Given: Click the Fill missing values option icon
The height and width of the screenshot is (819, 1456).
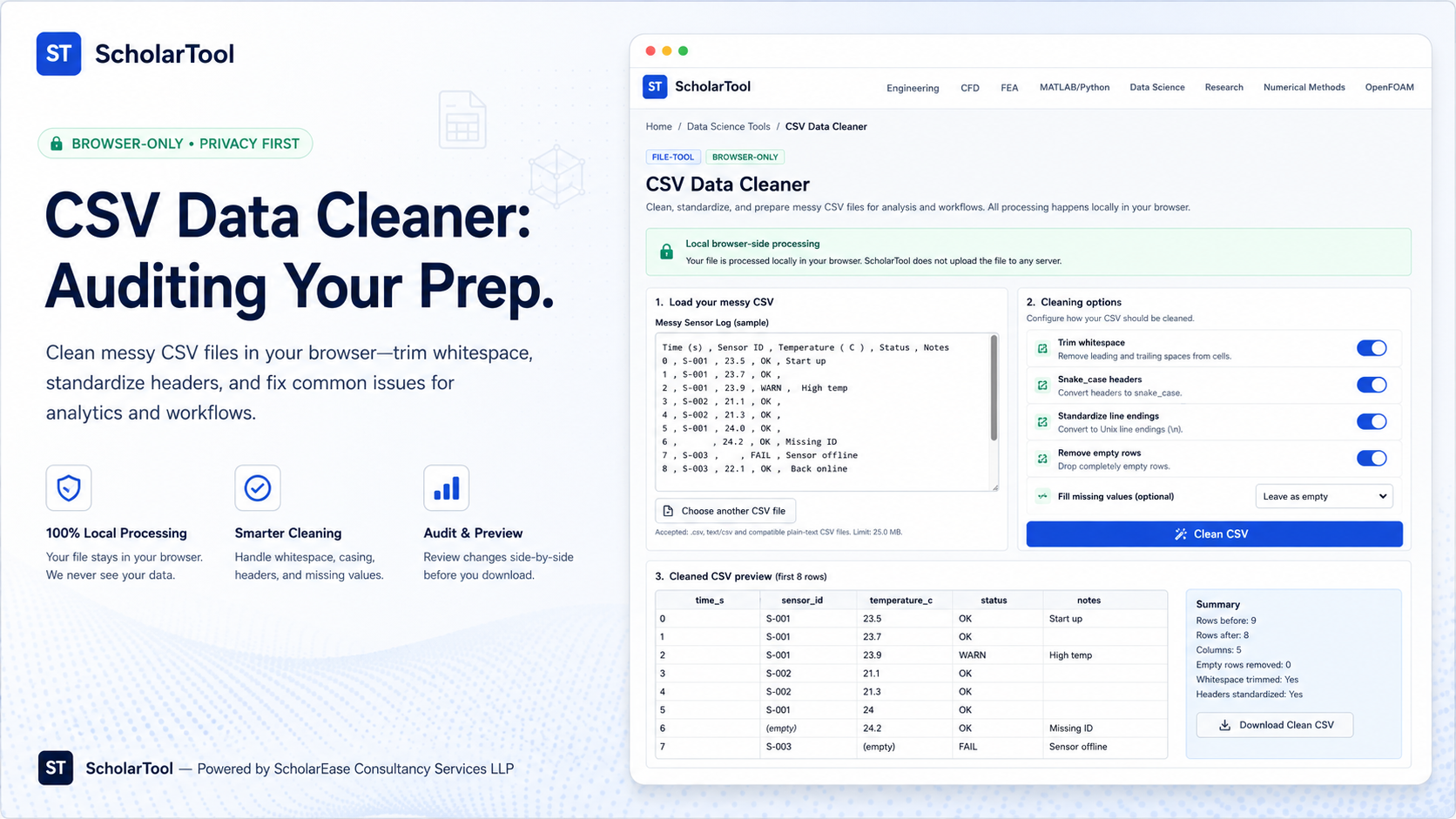Looking at the screenshot, I should [x=1042, y=496].
